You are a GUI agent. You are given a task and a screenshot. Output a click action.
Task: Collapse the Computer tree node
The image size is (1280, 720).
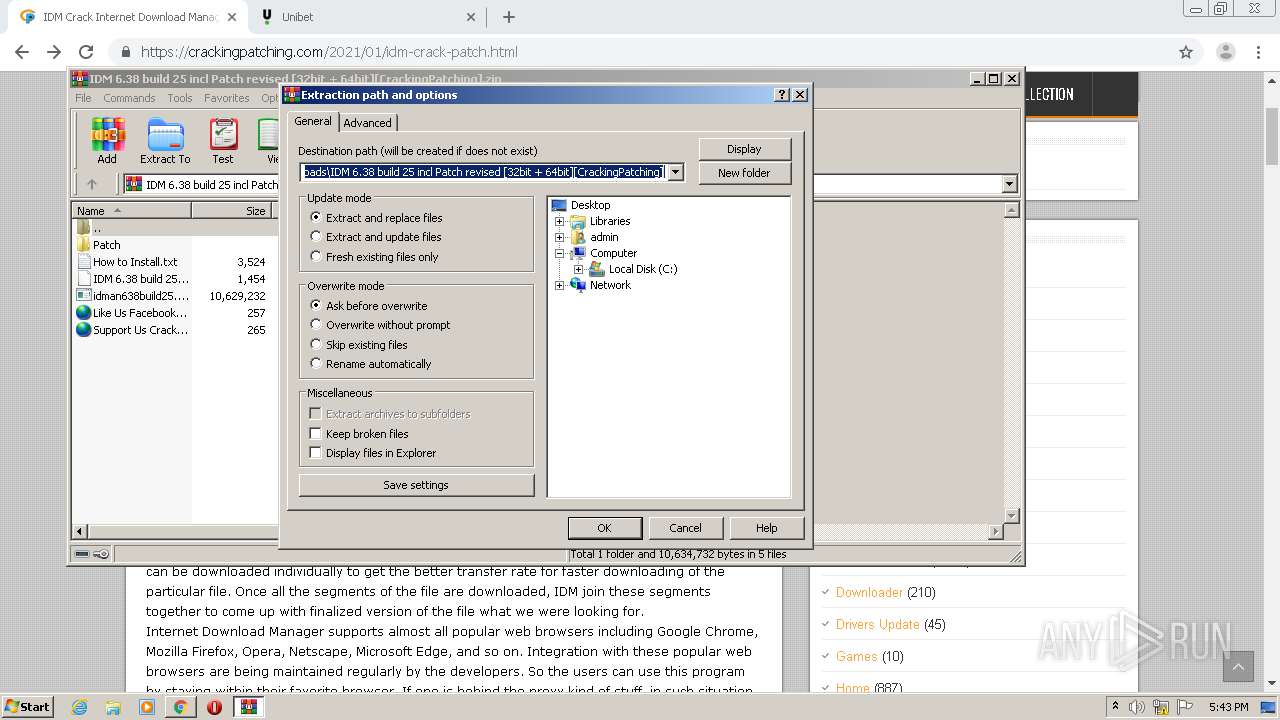[x=560, y=253]
